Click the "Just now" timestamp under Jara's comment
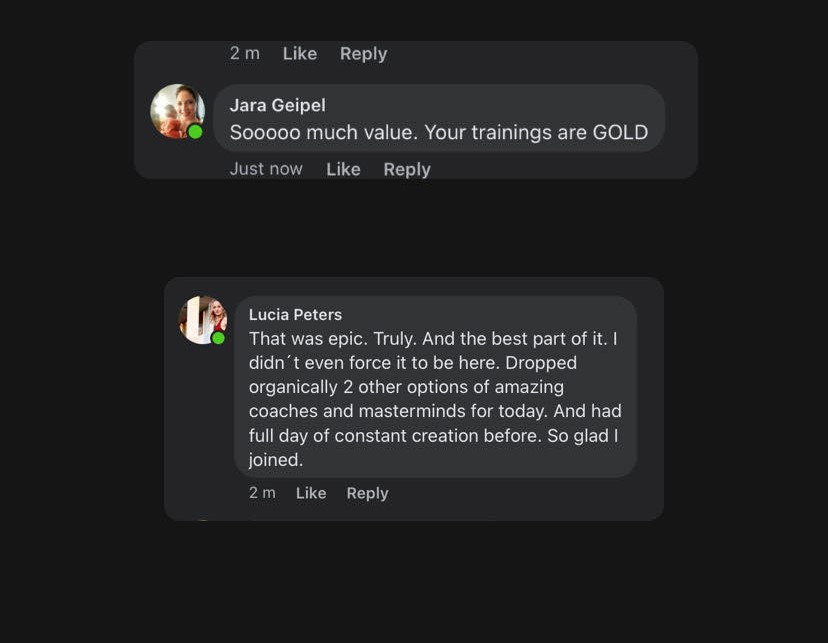Image resolution: width=828 pixels, height=643 pixels. pyautogui.click(x=266, y=169)
